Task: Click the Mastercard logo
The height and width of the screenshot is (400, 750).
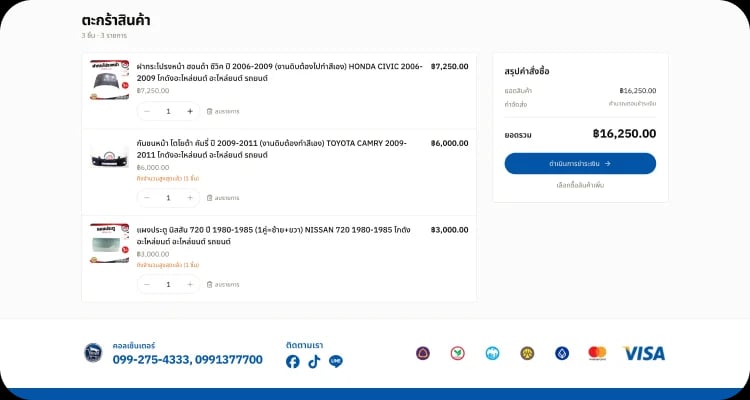Action: [597, 354]
